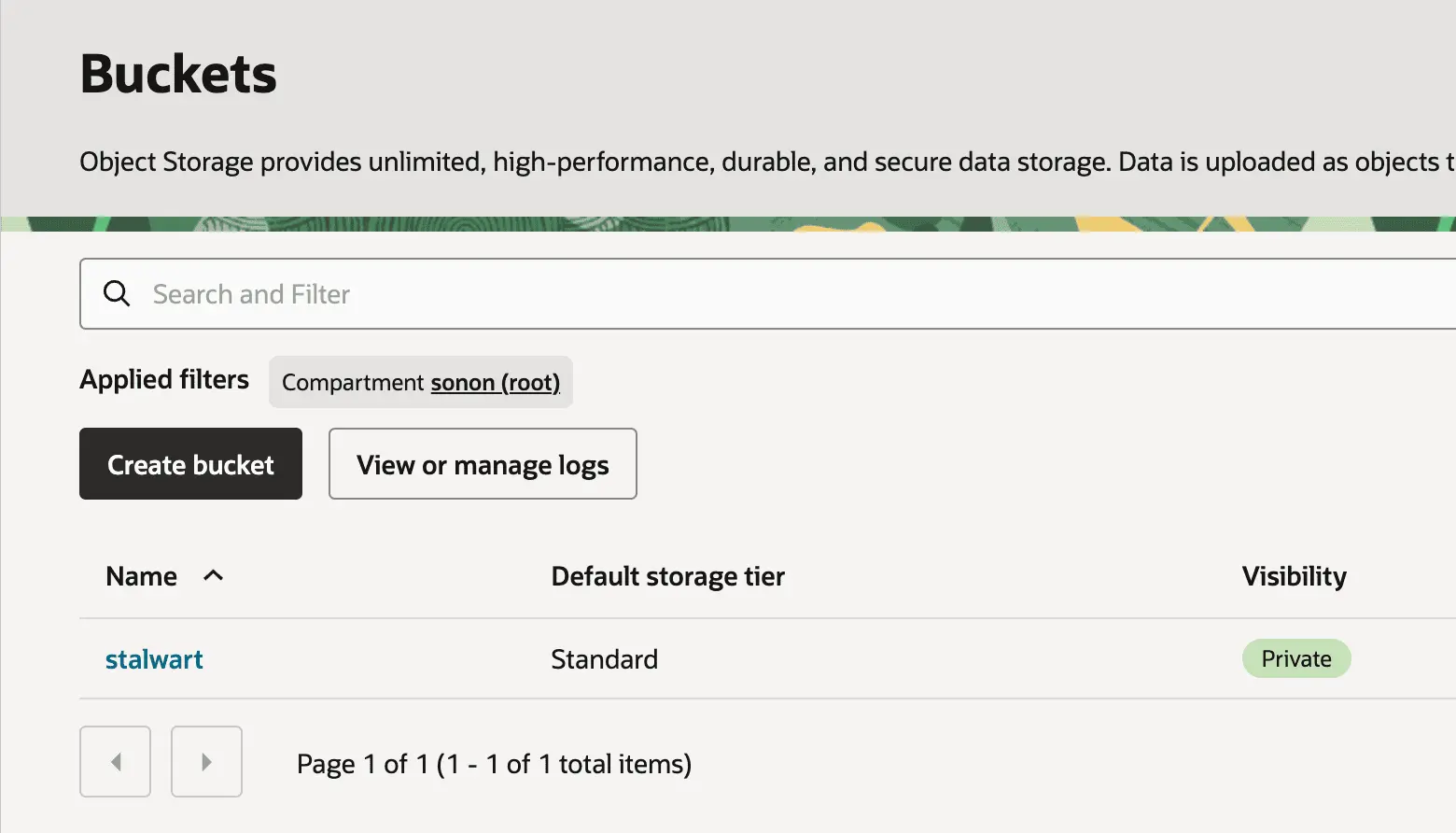The height and width of the screenshot is (833, 1456).
Task: Click the Name column header
Action: click(x=141, y=575)
